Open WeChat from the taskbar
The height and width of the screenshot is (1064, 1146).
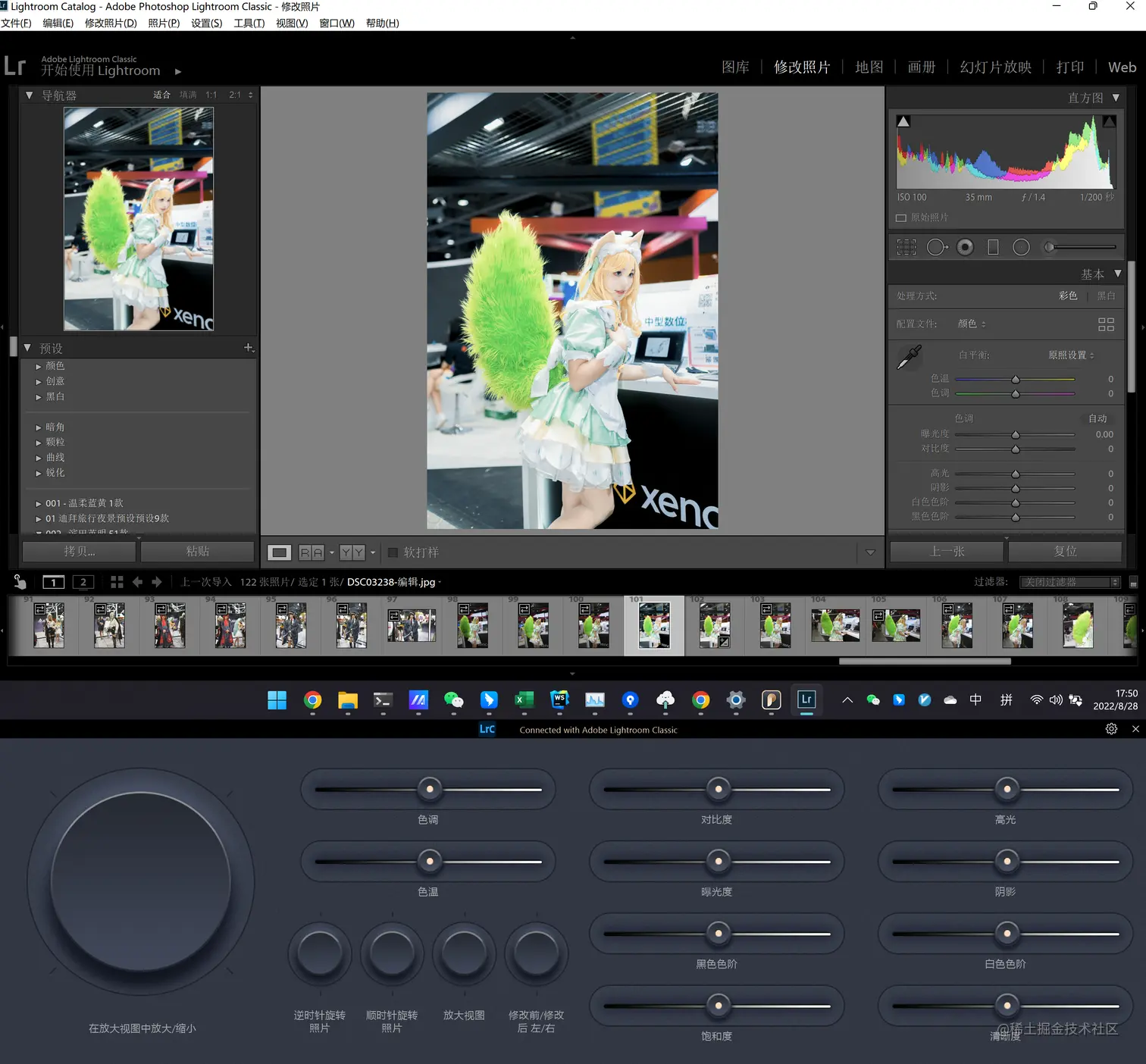click(x=453, y=700)
